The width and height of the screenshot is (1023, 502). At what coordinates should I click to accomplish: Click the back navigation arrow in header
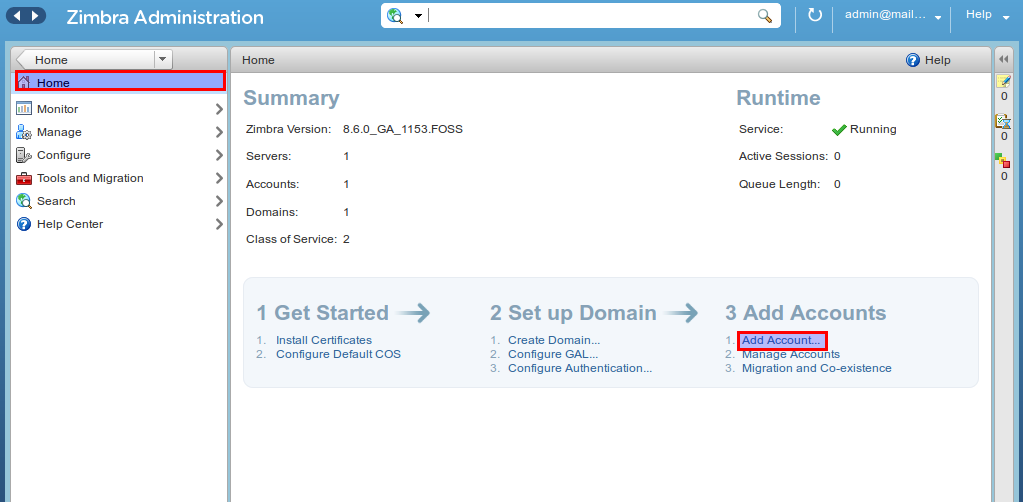pos(16,16)
